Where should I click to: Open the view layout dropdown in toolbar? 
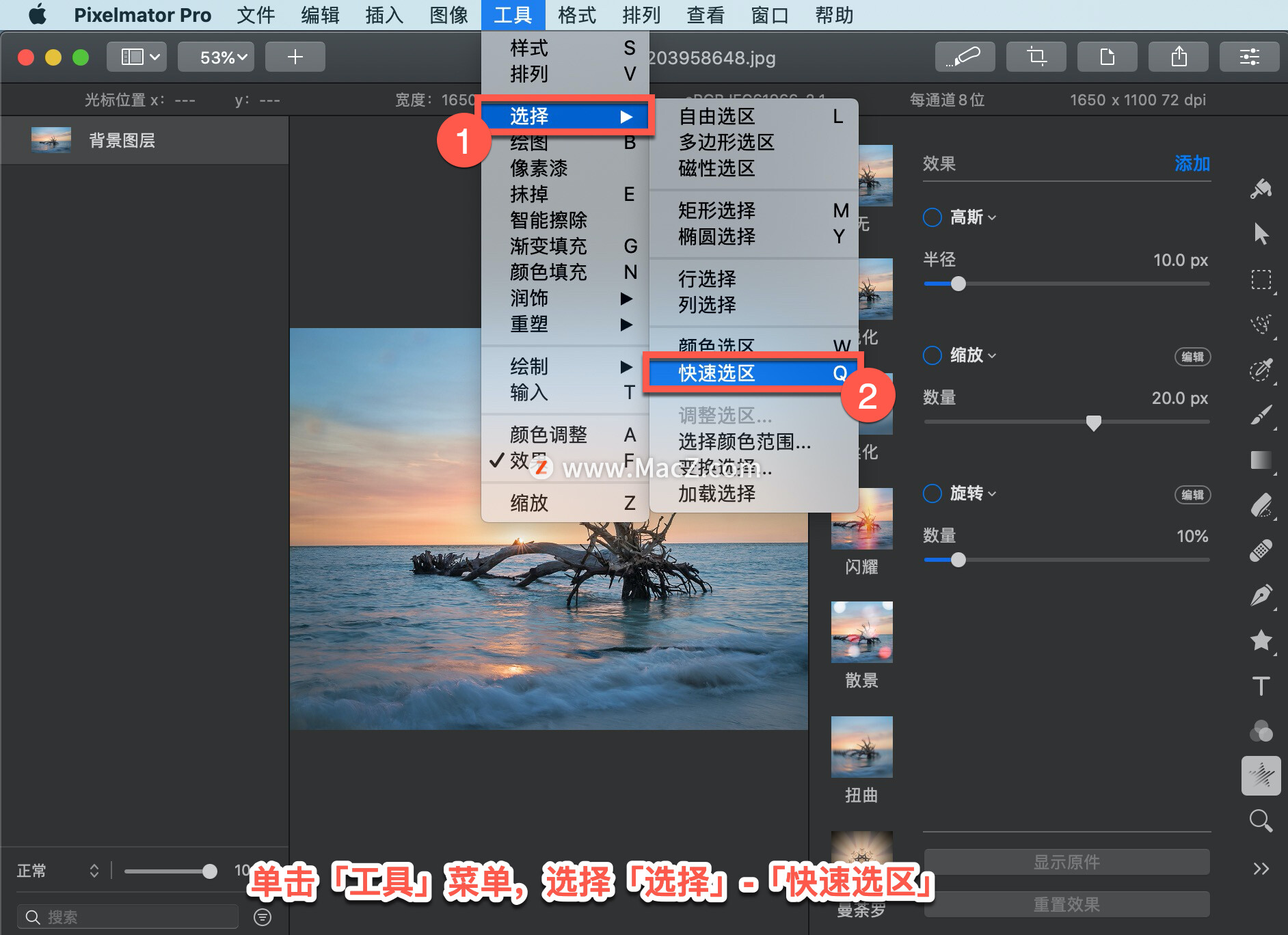click(136, 57)
